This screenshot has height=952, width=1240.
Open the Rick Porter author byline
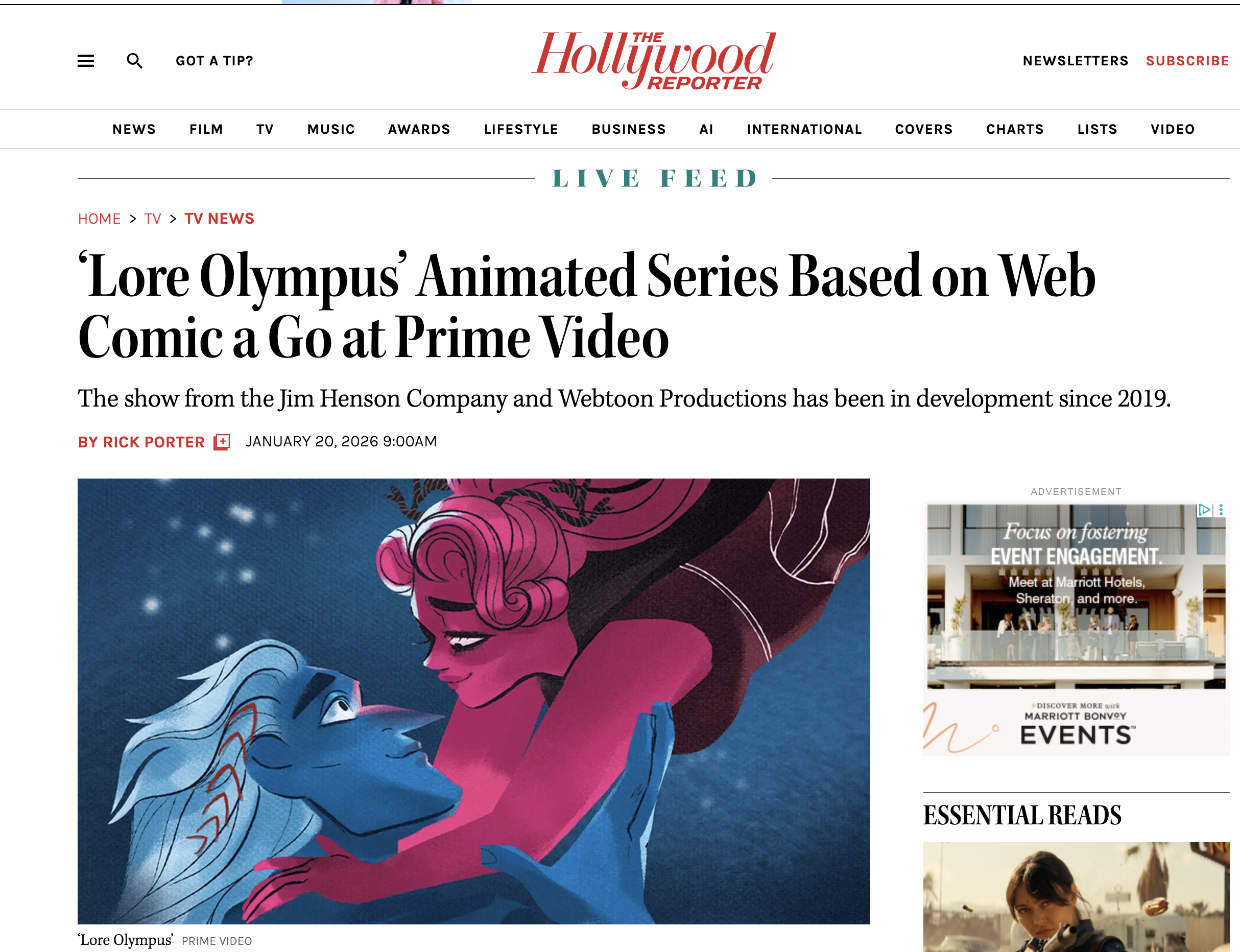pyautogui.click(x=141, y=442)
